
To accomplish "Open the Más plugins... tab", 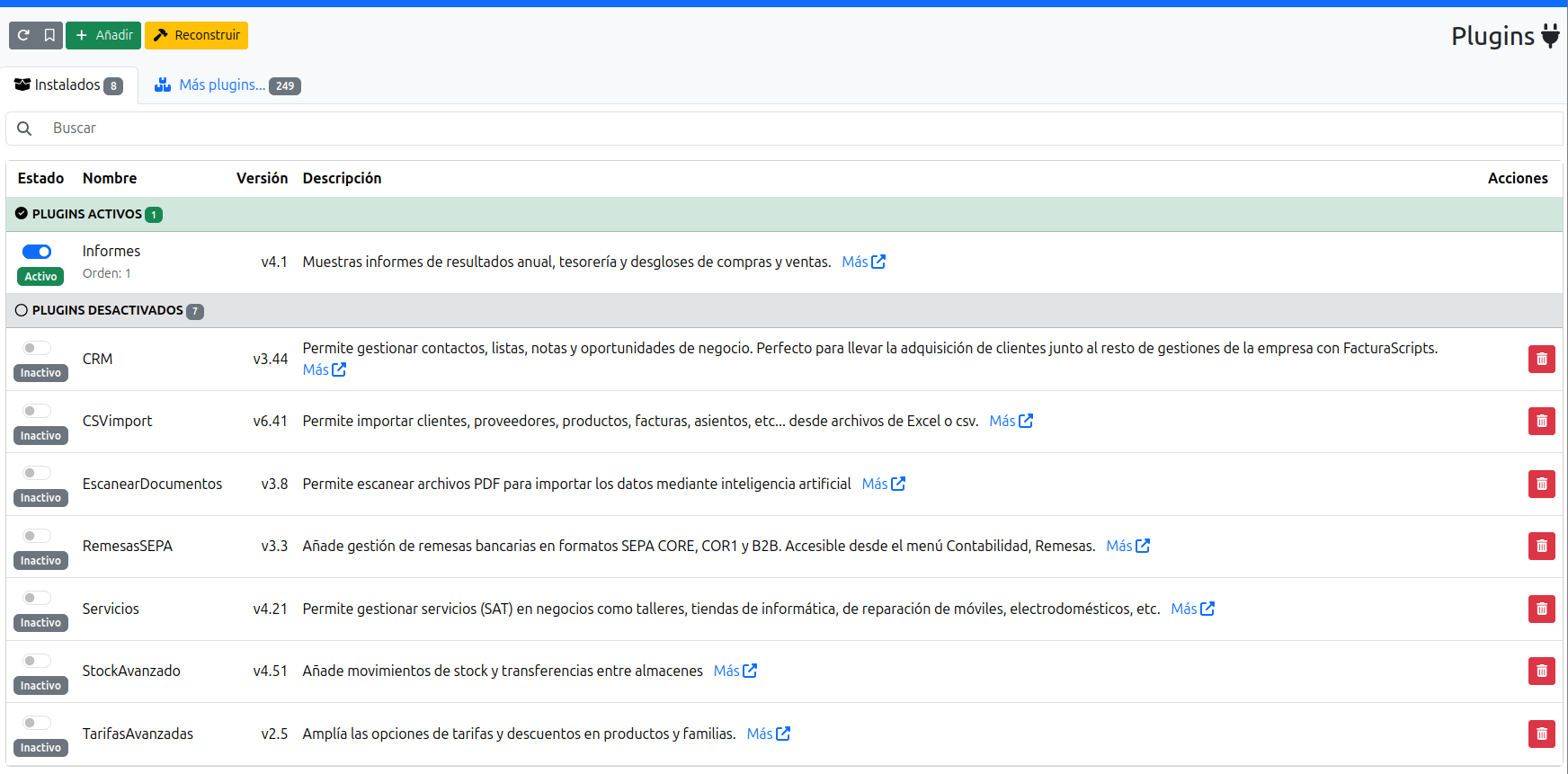I will click(x=227, y=85).
